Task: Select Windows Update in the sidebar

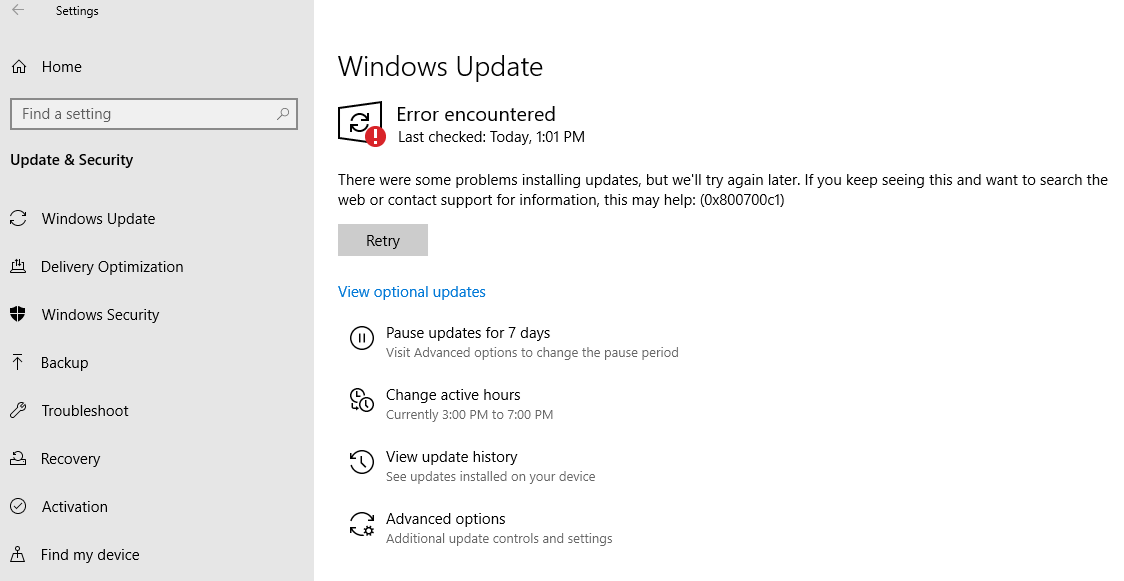Action: point(98,218)
